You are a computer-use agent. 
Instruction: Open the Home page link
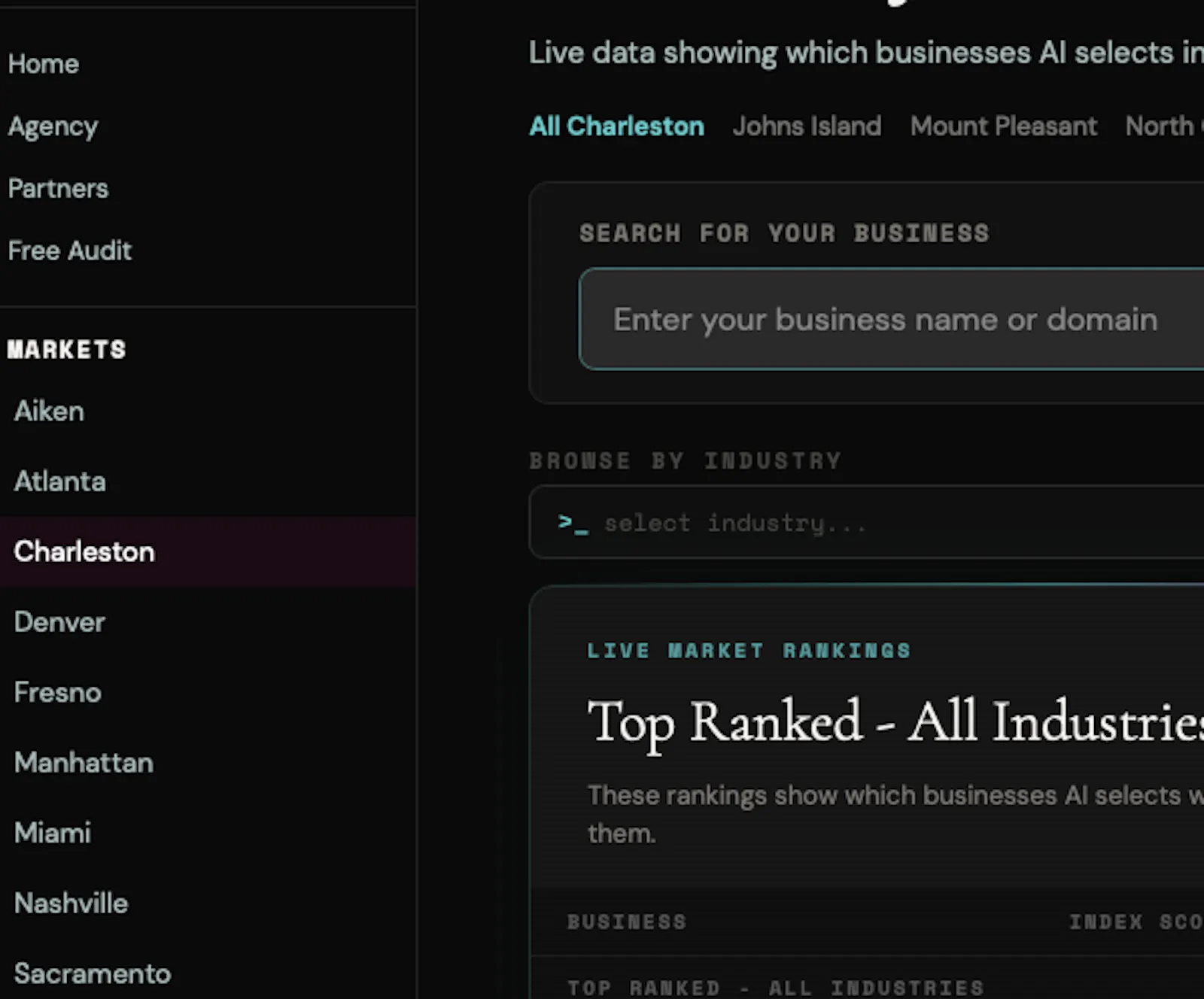click(x=44, y=64)
